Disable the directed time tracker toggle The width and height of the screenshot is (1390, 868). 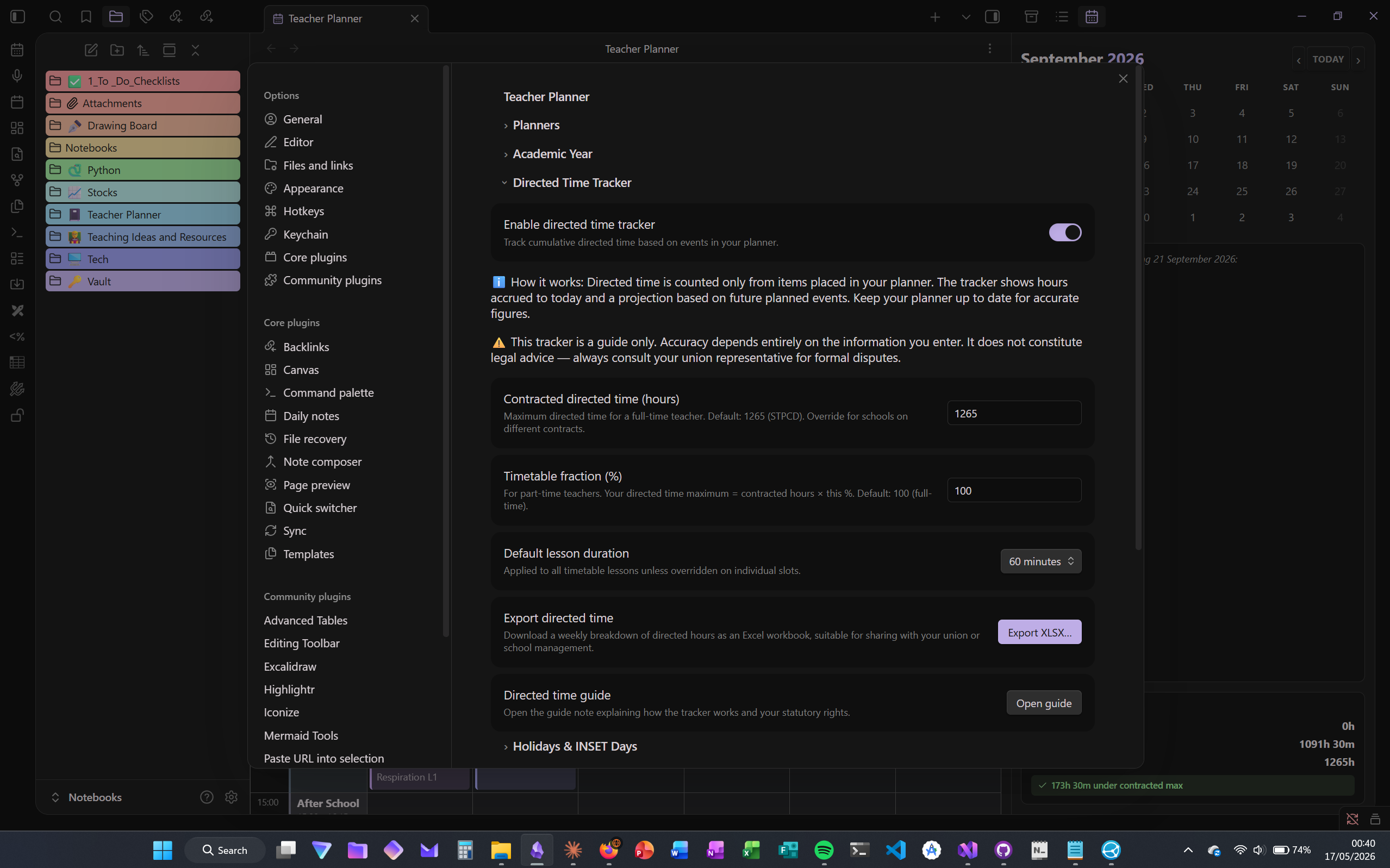point(1065,233)
